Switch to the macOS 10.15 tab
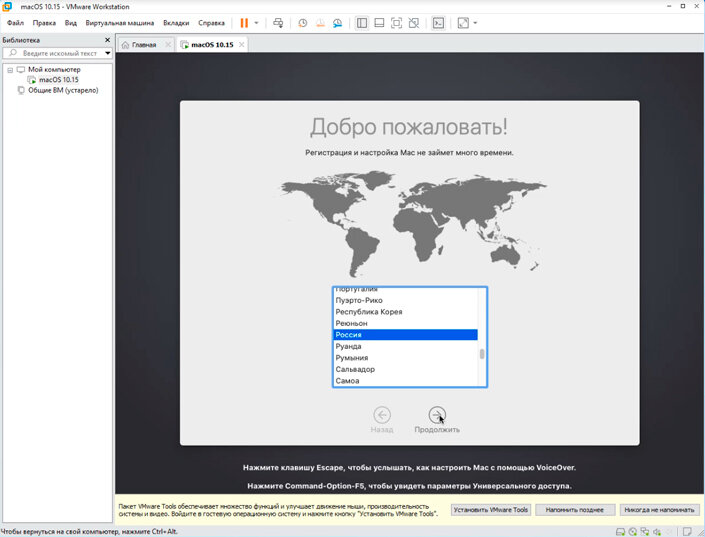 [x=212, y=45]
